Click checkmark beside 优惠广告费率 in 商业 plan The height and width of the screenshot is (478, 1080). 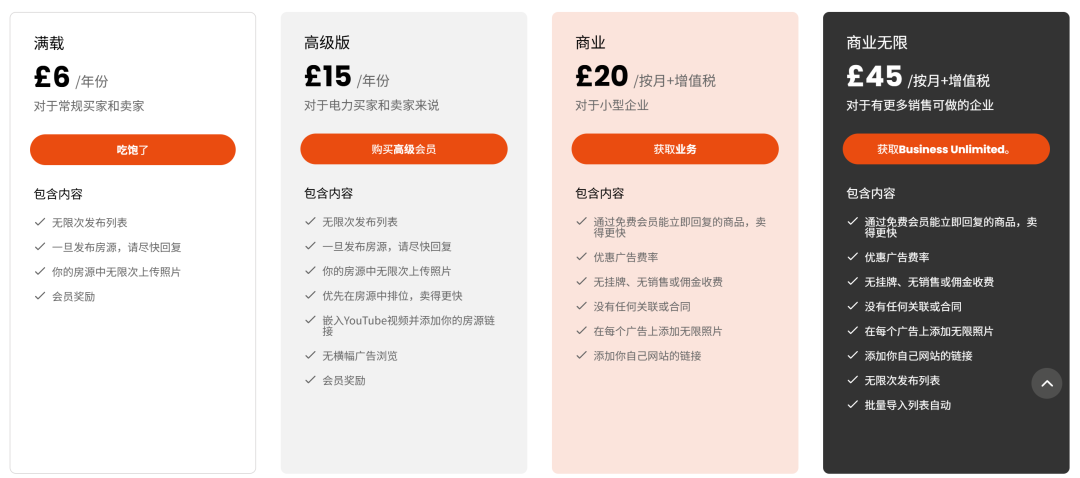click(582, 257)
